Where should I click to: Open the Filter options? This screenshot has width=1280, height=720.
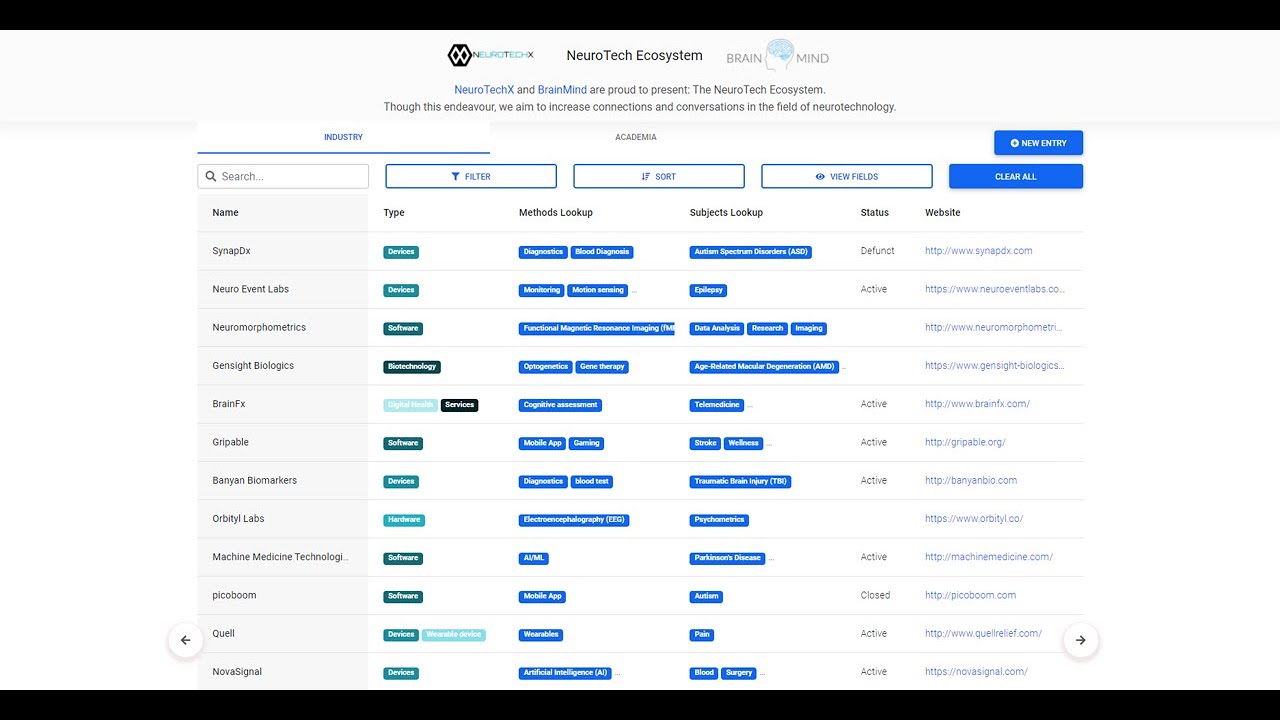(471, 176)
